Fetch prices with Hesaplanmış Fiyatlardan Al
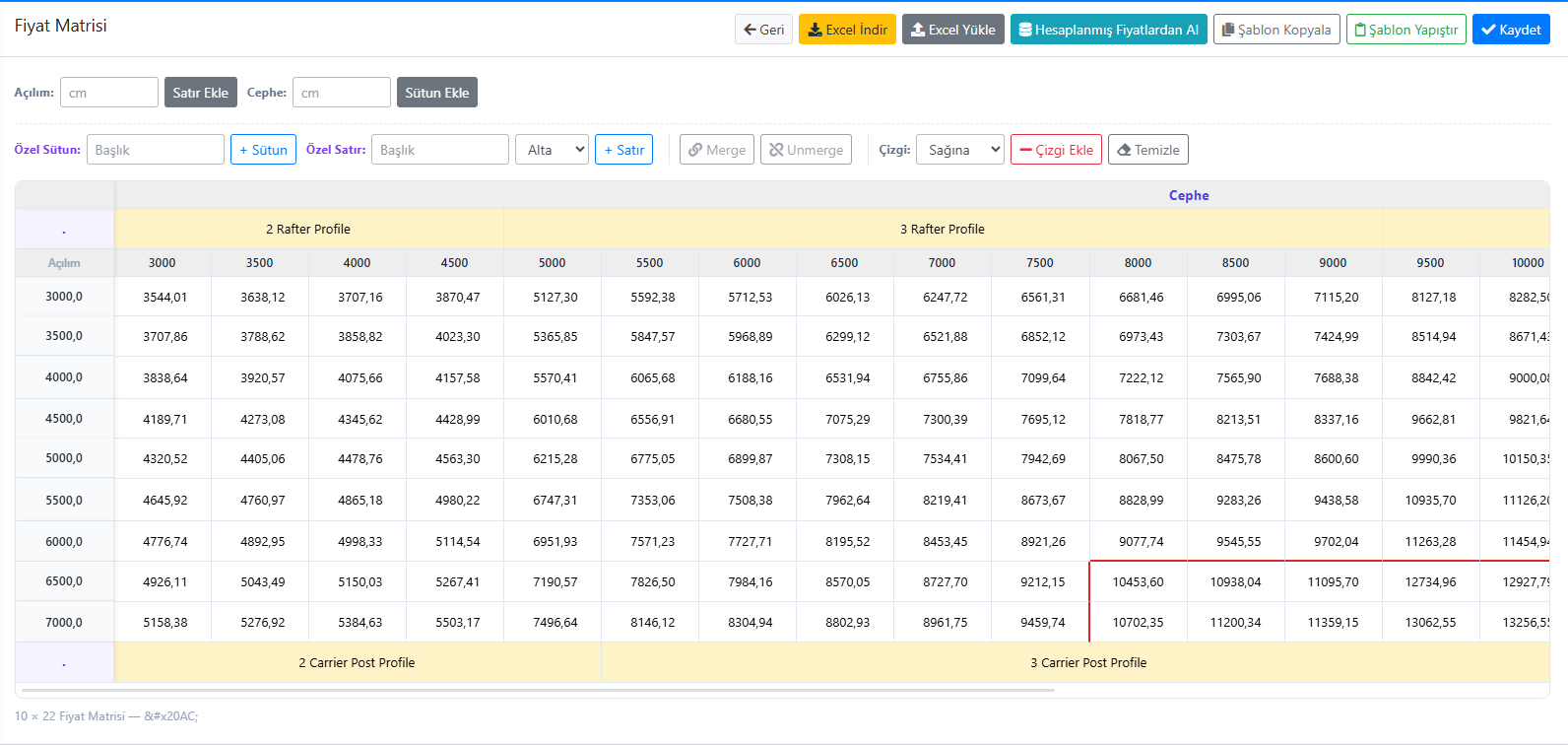 click(1109, 30)
